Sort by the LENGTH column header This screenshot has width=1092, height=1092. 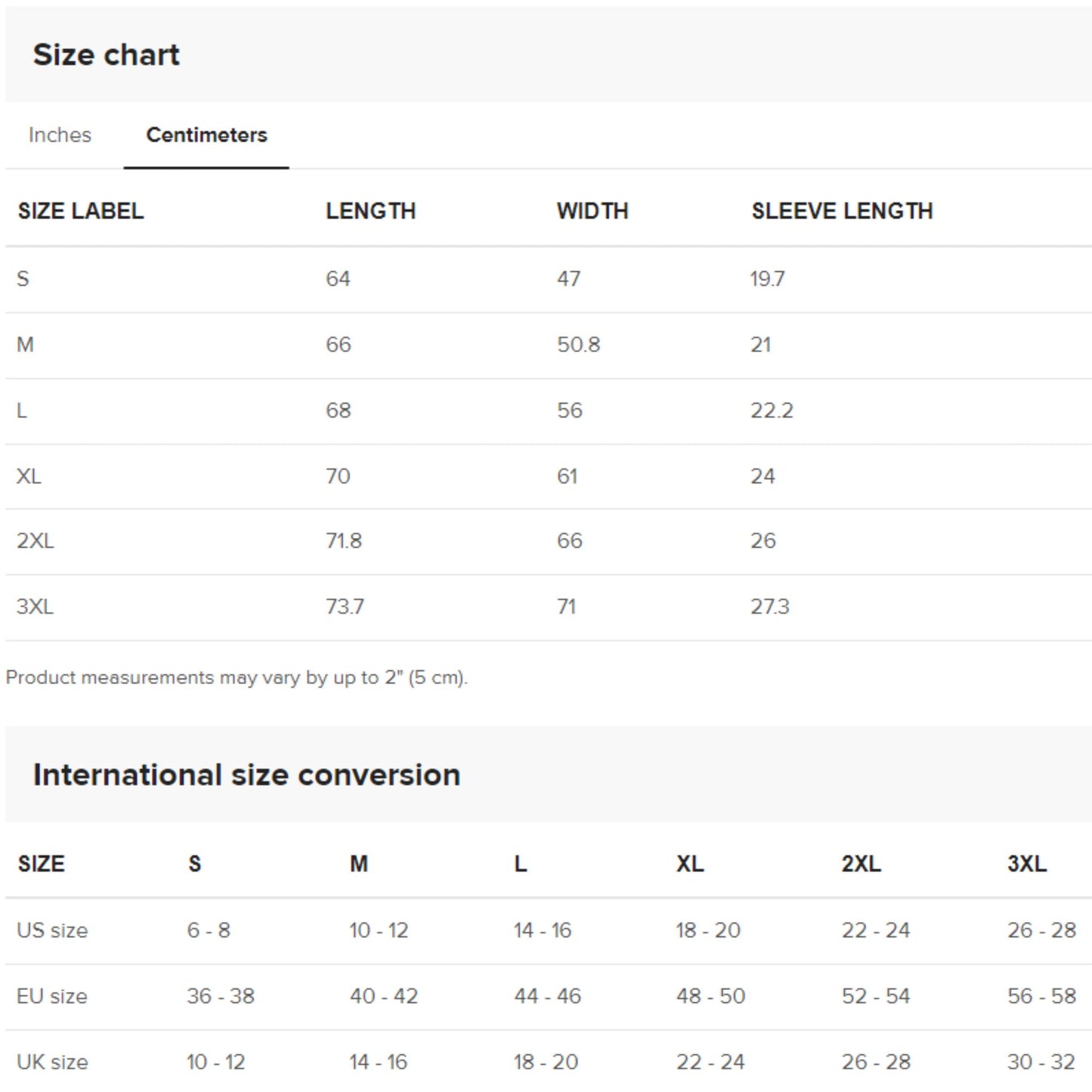tap(370, 212)
